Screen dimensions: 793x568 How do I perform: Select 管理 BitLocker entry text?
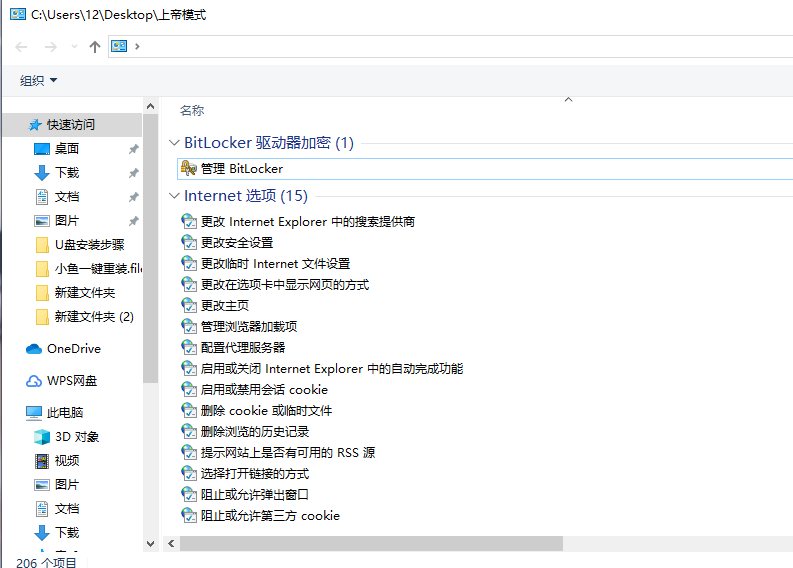tap(242, 168)
